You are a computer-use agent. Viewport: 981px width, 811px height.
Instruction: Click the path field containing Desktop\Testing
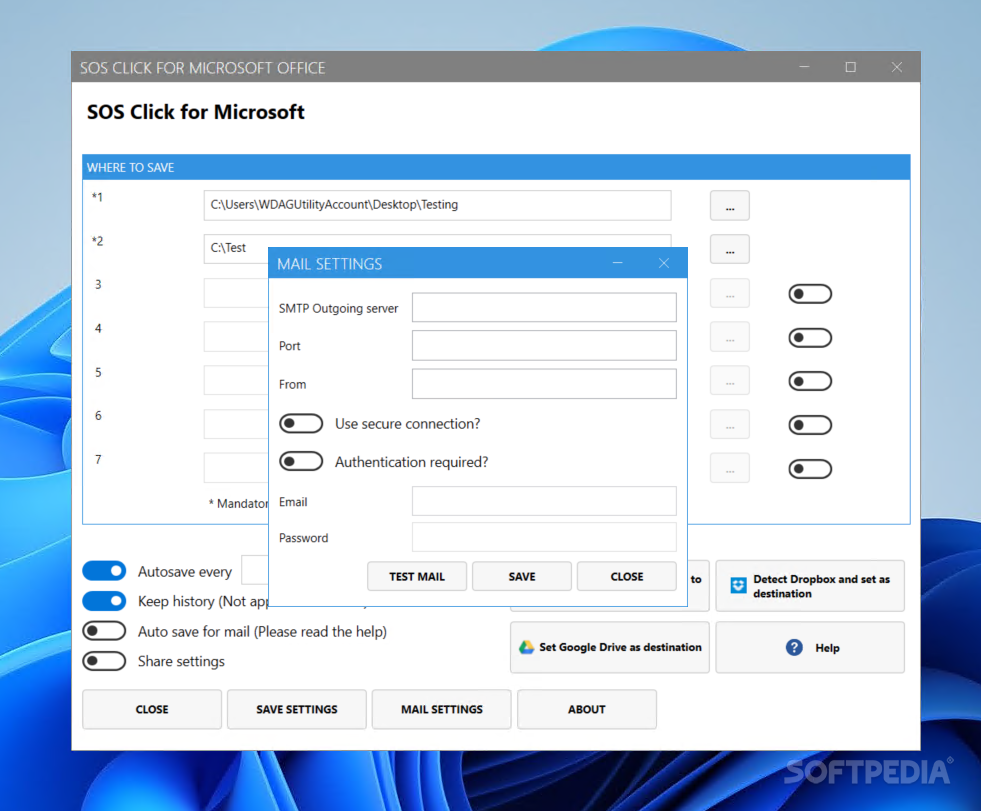pyautogui.click(x=437, y=205)
